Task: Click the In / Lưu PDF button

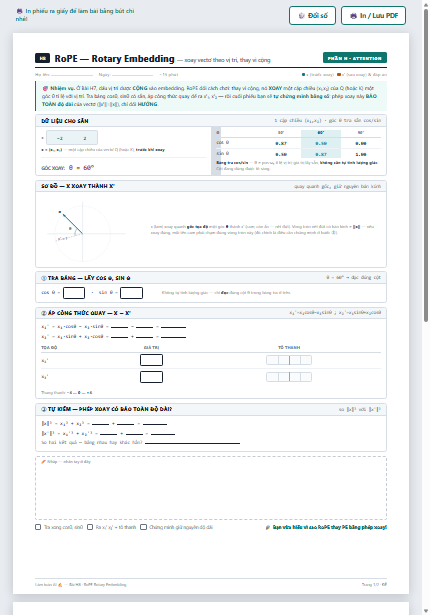Action: (x=373, y=16)
